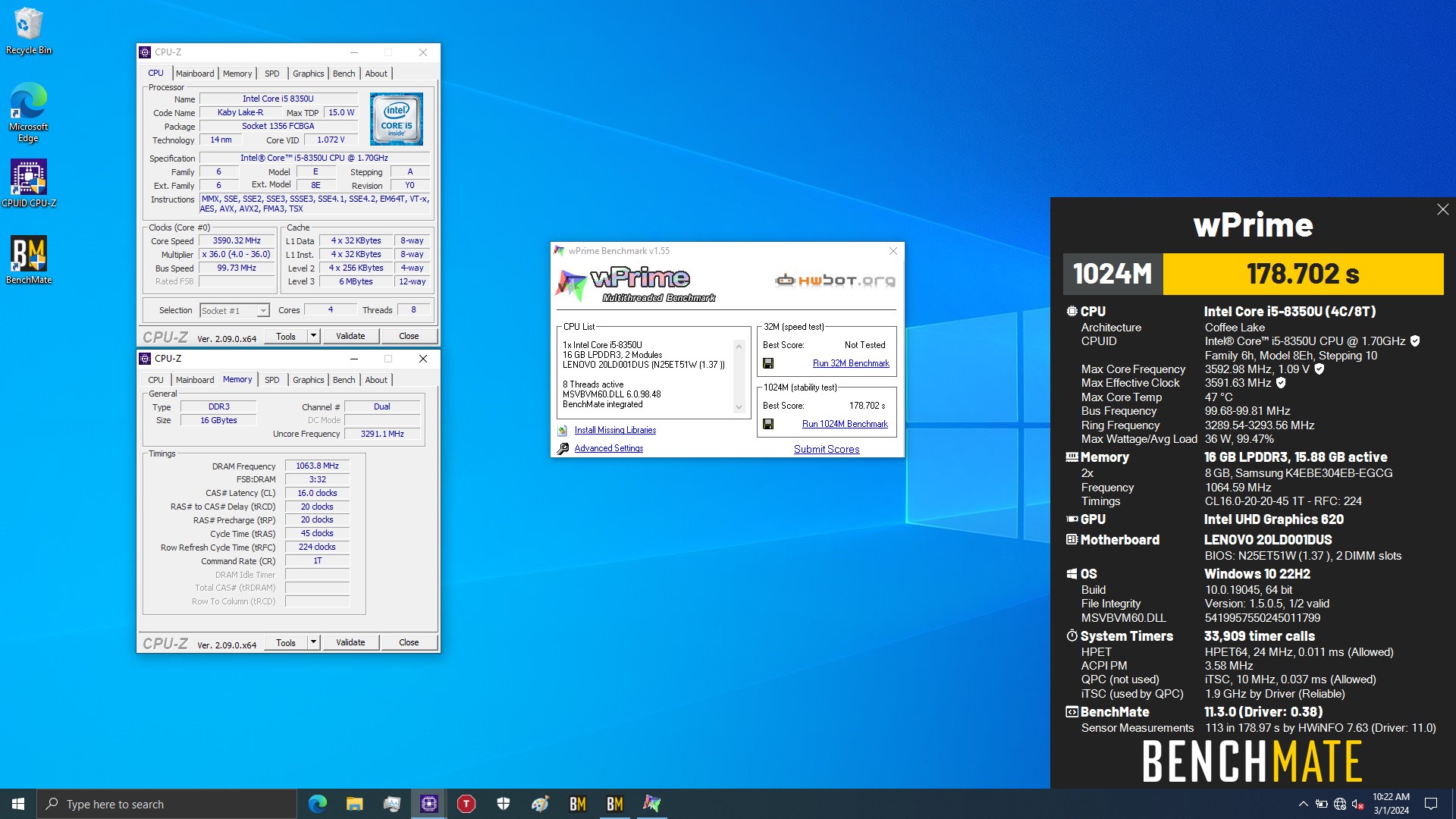The height and width of the screenshot is (819, 1456).
Task: Open About tab in top CPU-Z
Action: point(376,74)
